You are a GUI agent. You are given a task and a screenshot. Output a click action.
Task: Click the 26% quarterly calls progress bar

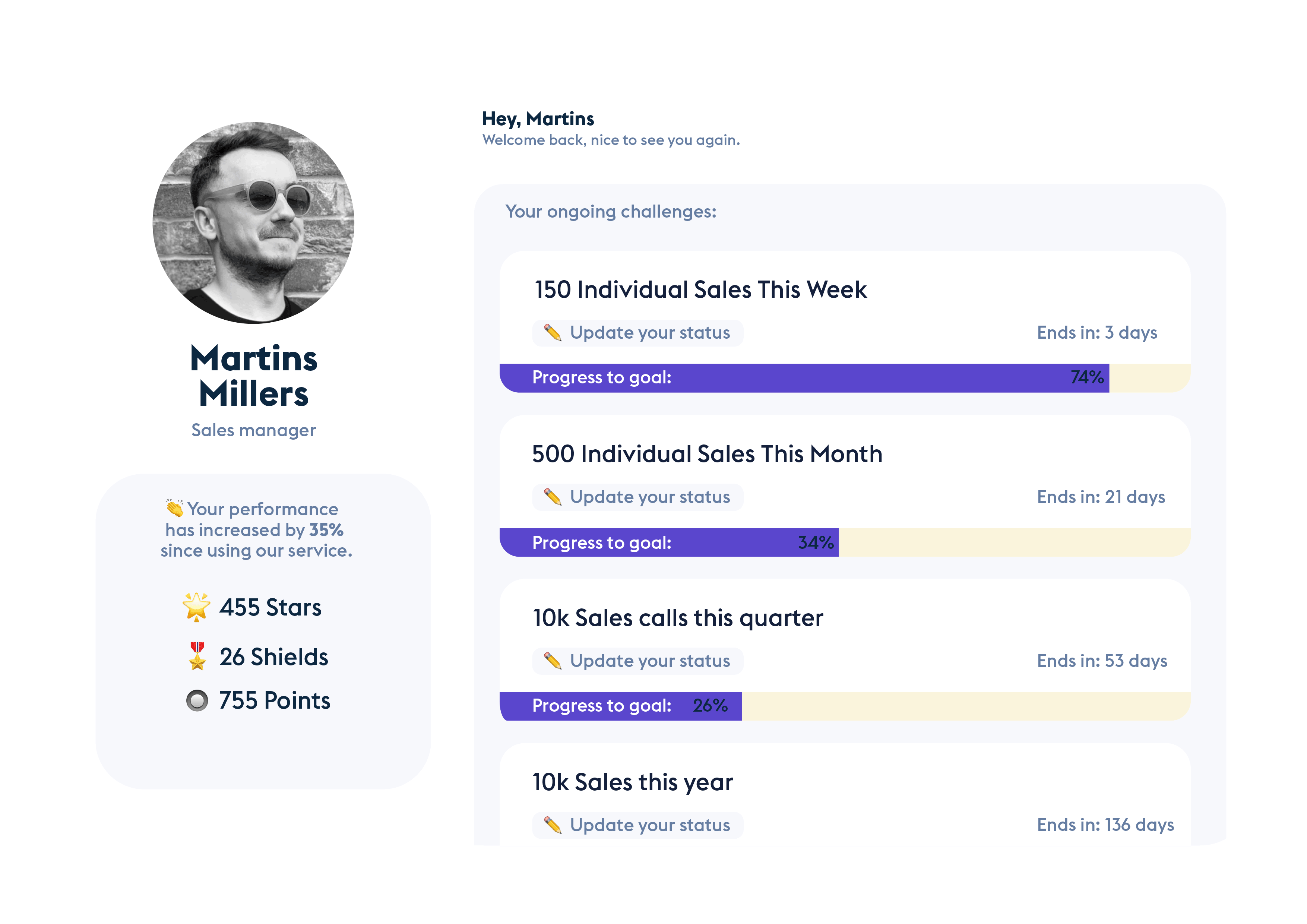click(844, 706)
